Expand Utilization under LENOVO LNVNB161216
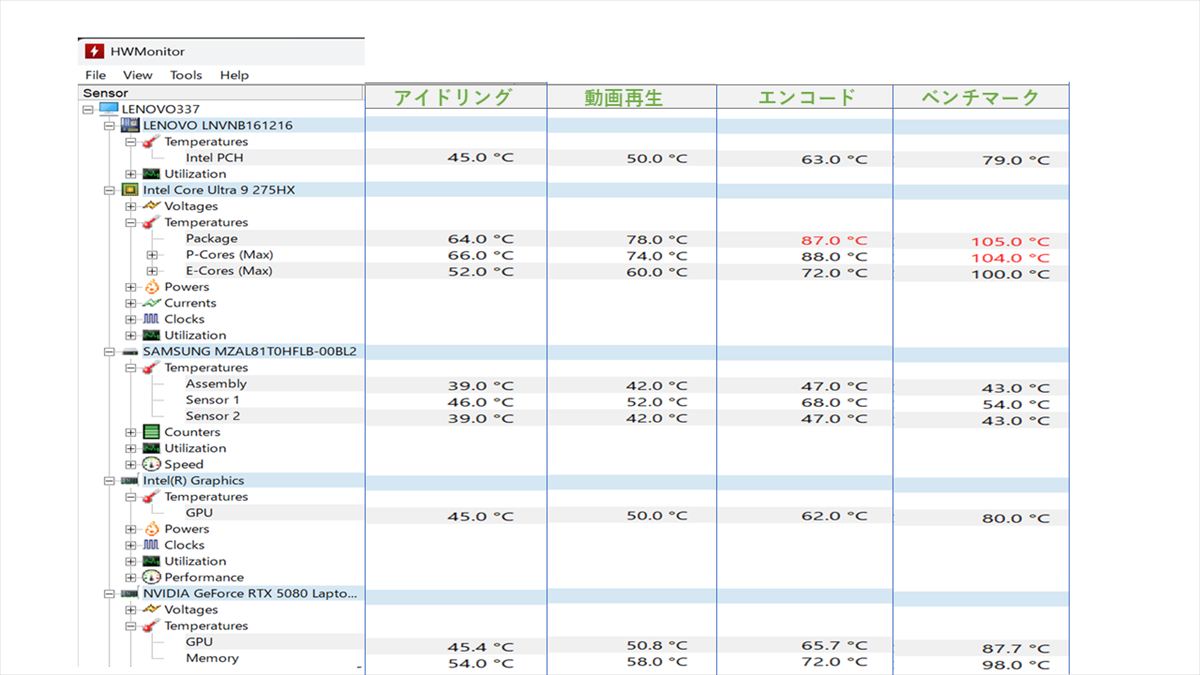Image resolution: width=1200 pixels, height=675 pixels. (131, 174)
